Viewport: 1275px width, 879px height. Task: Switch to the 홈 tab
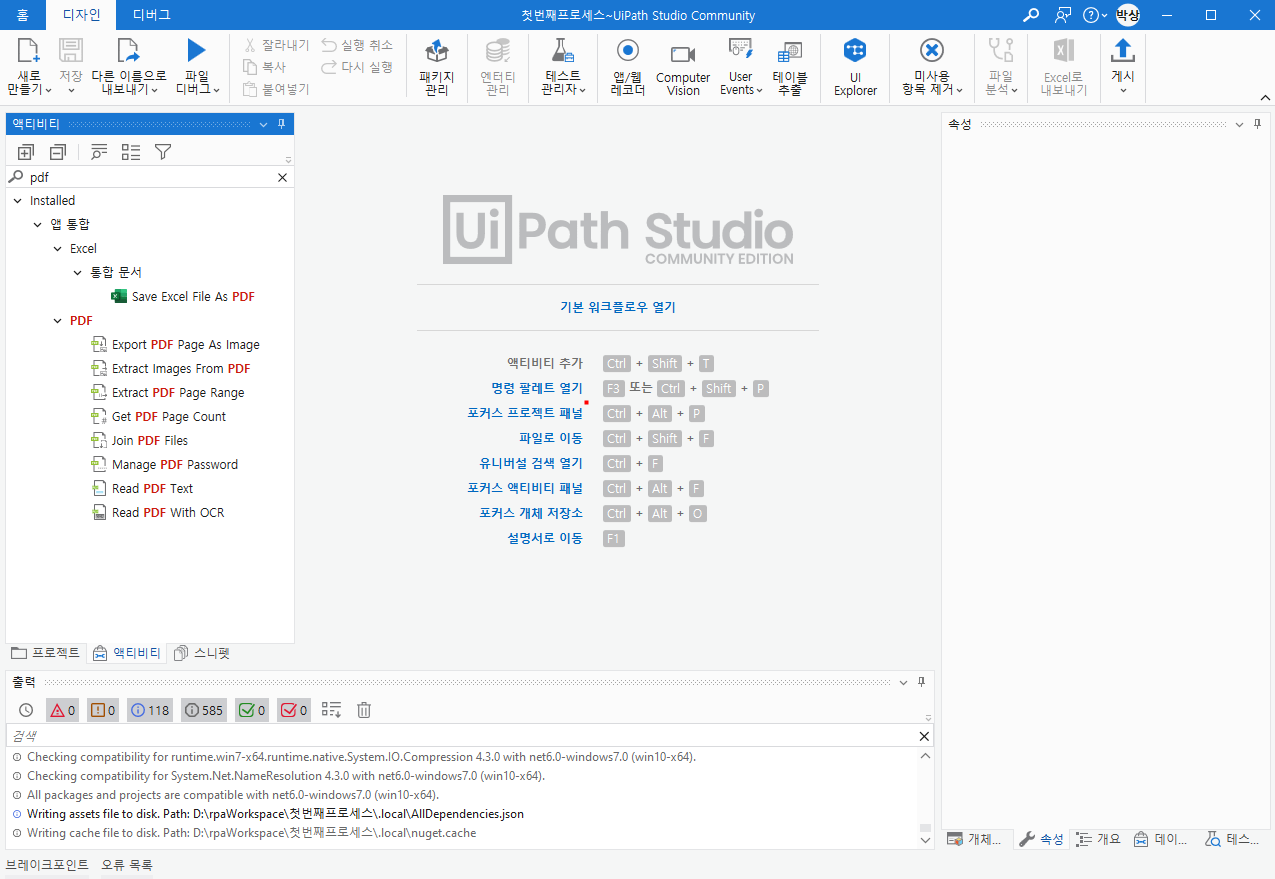tap(23, 15)
